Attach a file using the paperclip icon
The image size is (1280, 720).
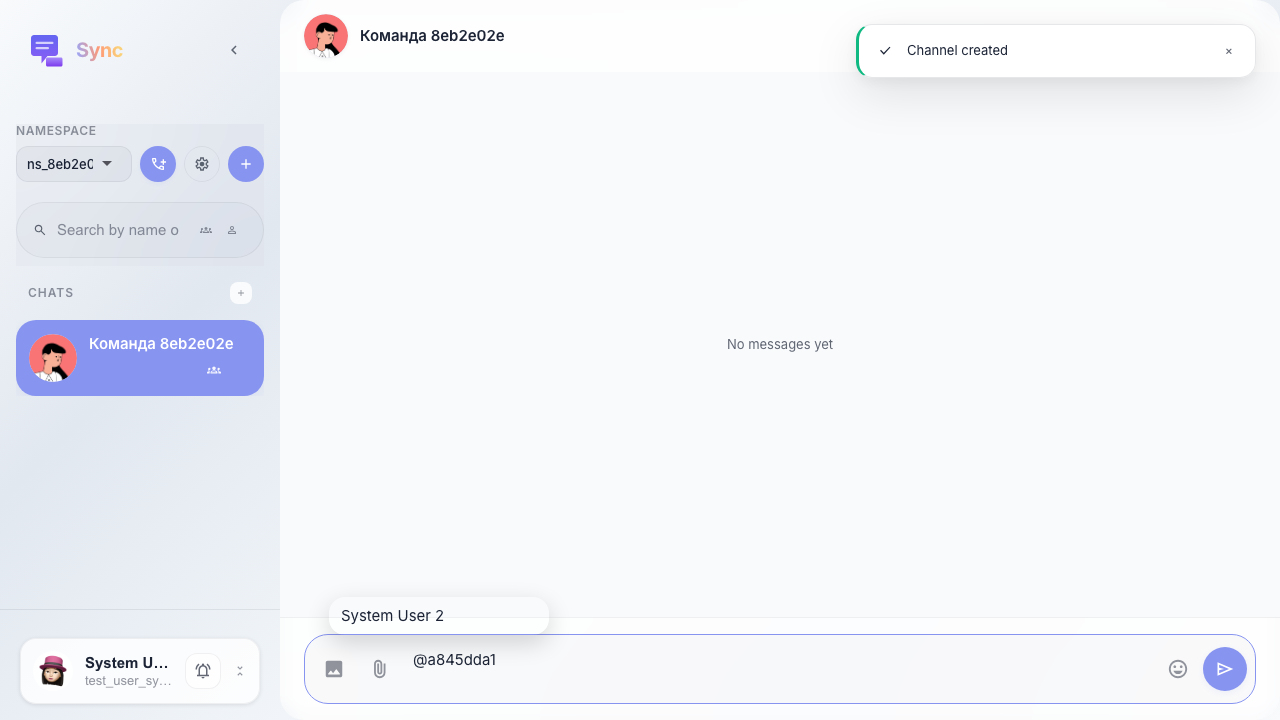pyautogui.click(x=380, y=669)
